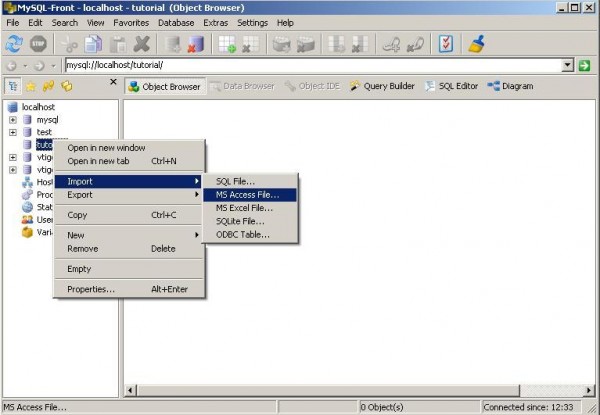Click the mysql://localhost/tutorial/ address field
The width and height of the screenshot is (600, 415).
pyautogui.click(x=314, y=65)
